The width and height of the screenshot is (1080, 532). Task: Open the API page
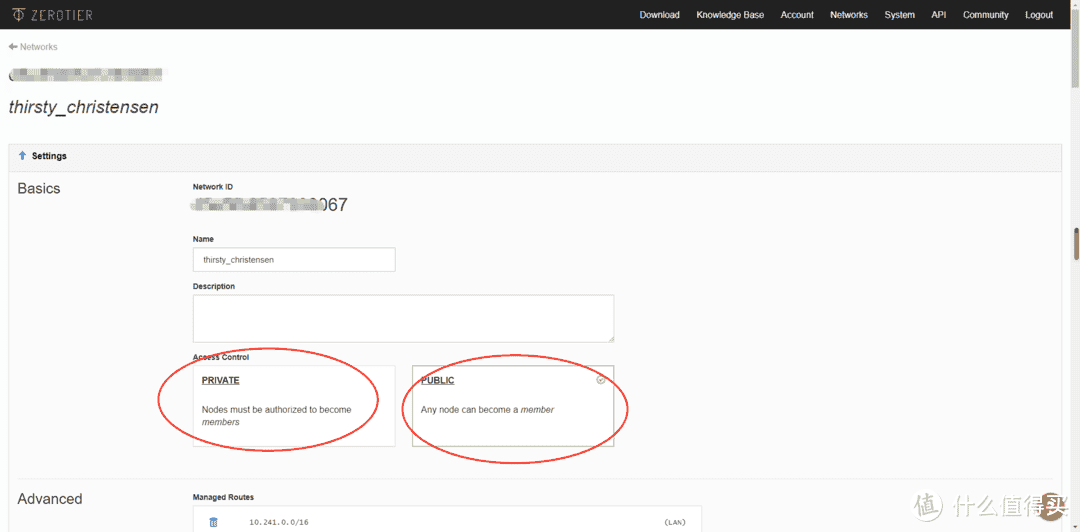939,14
